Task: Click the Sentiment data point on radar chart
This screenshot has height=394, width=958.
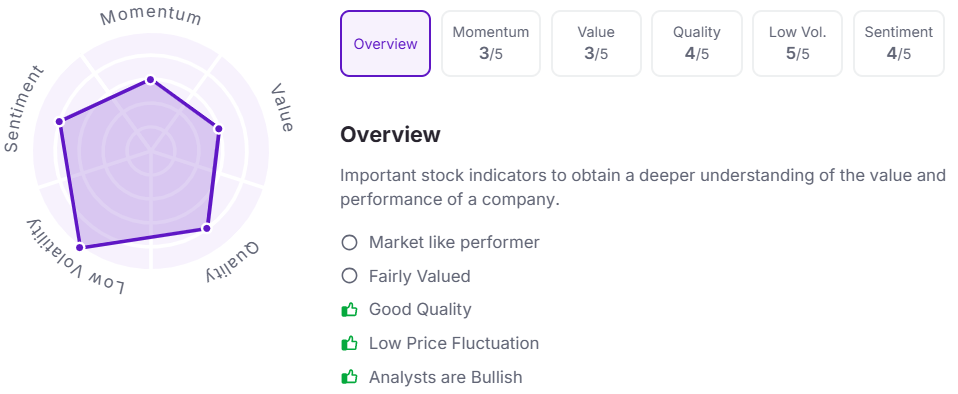Action: [x=60, y=122]
